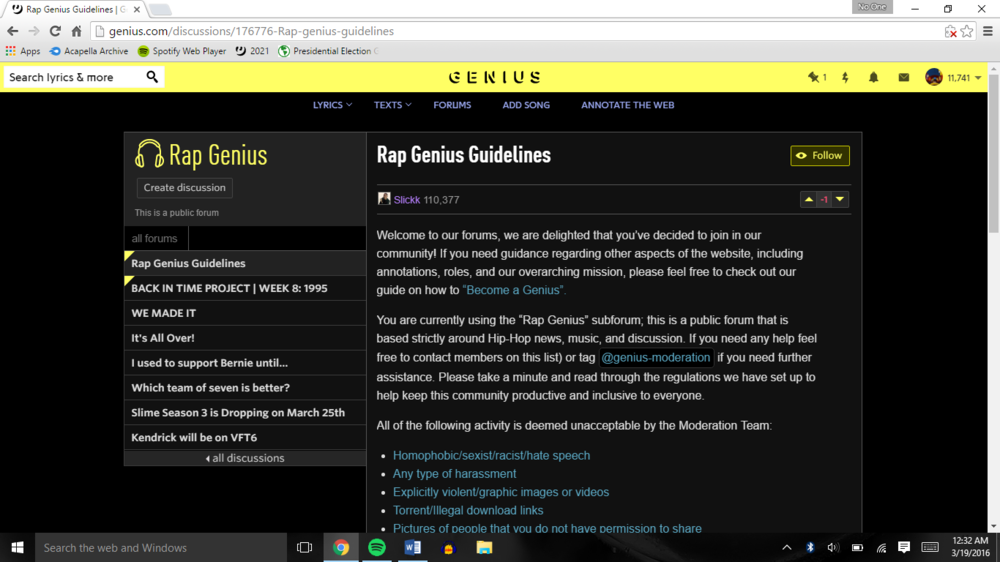Show hidden system tray icons
The image size is (1000, 562).
click(787, 547)
